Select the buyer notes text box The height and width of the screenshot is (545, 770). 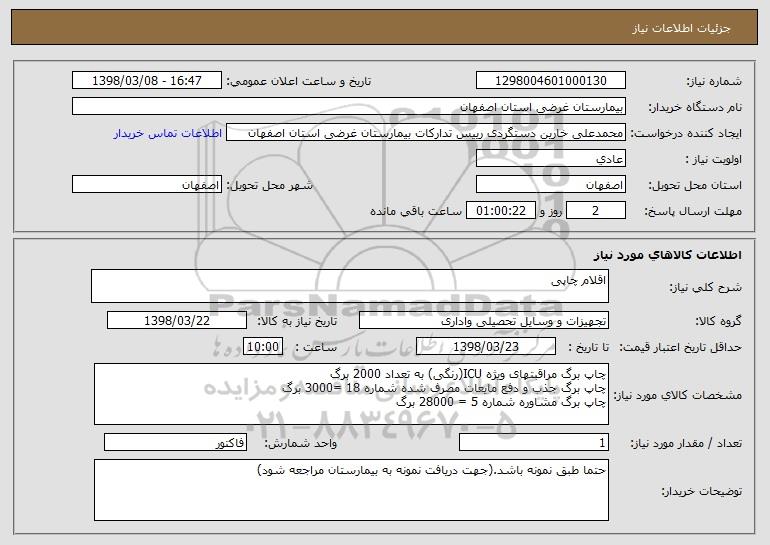click(351, 490)
